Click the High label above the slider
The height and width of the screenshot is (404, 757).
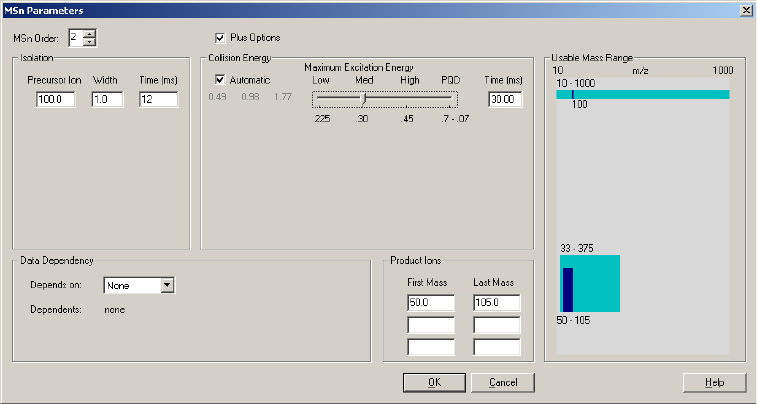[409, 80]
